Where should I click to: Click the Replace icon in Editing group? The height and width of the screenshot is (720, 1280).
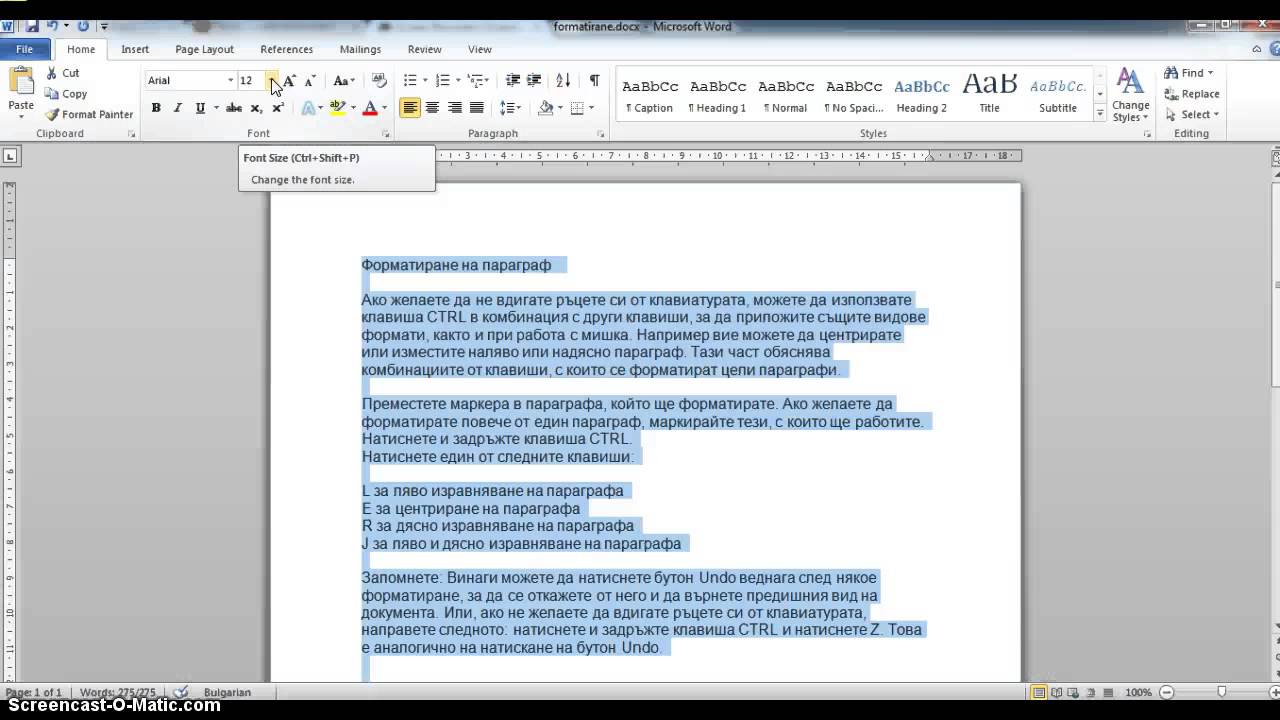point(1171,94)
